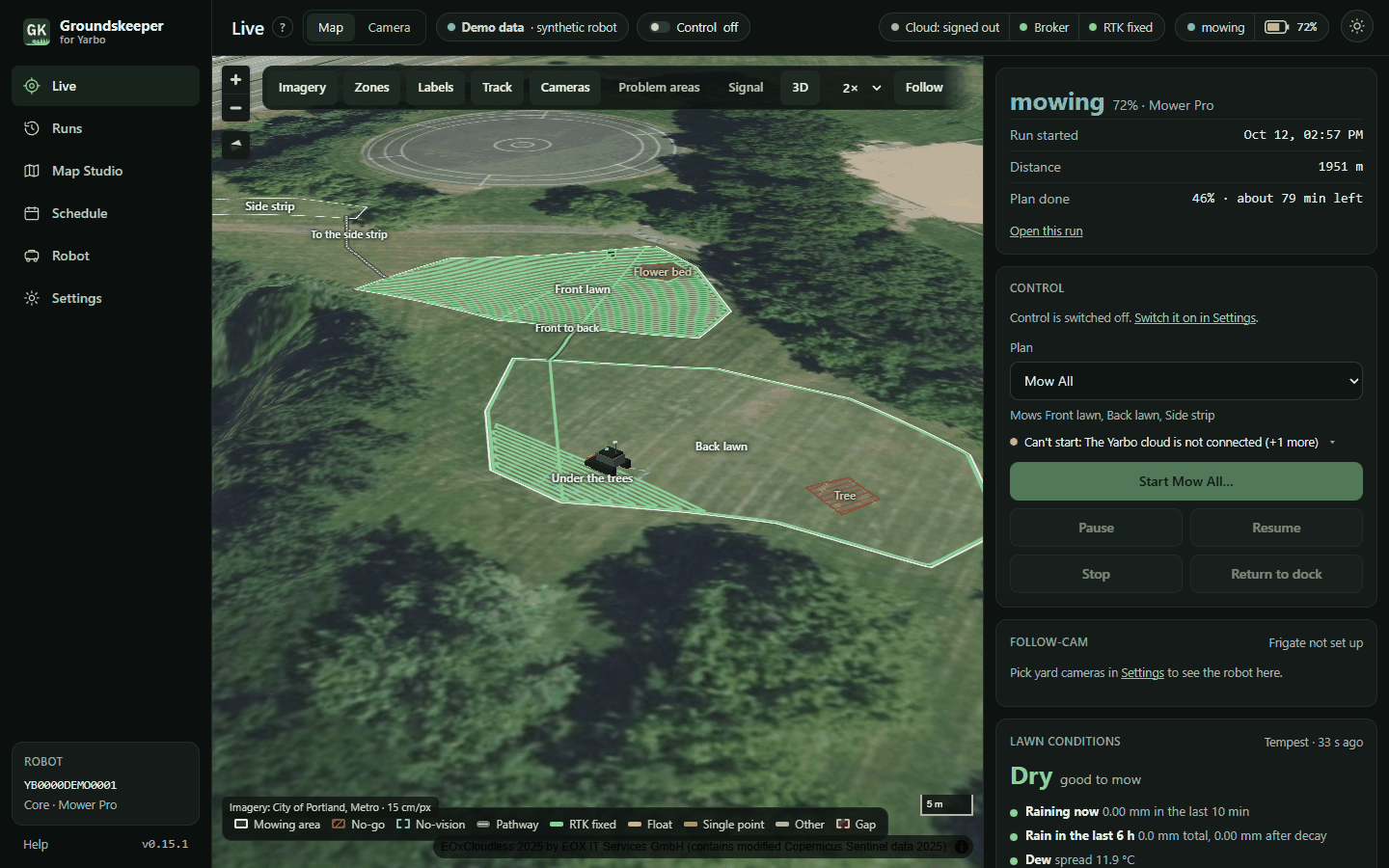Zoom out the map with minus button
The width and height of the screenshot is (1389, 868).
point(235,108)
